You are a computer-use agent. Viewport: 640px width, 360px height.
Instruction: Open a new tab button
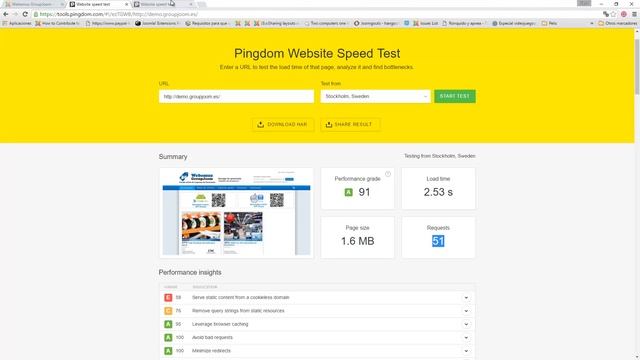pyautogui.click(x=202, y=4)
